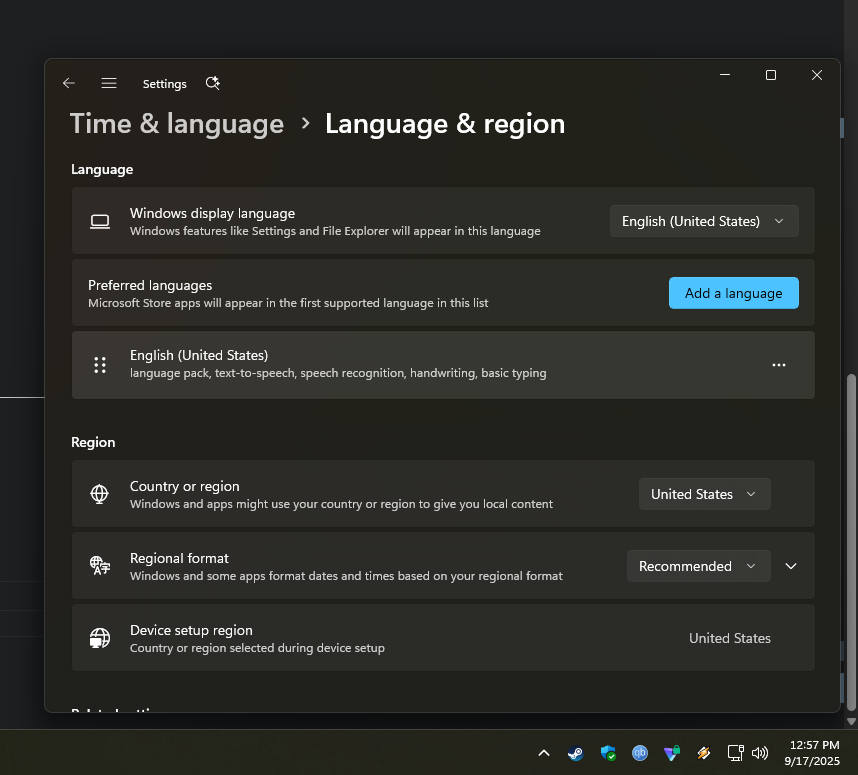
Task: Click the Preferred languages heading
Action: (x=150, y=285)
